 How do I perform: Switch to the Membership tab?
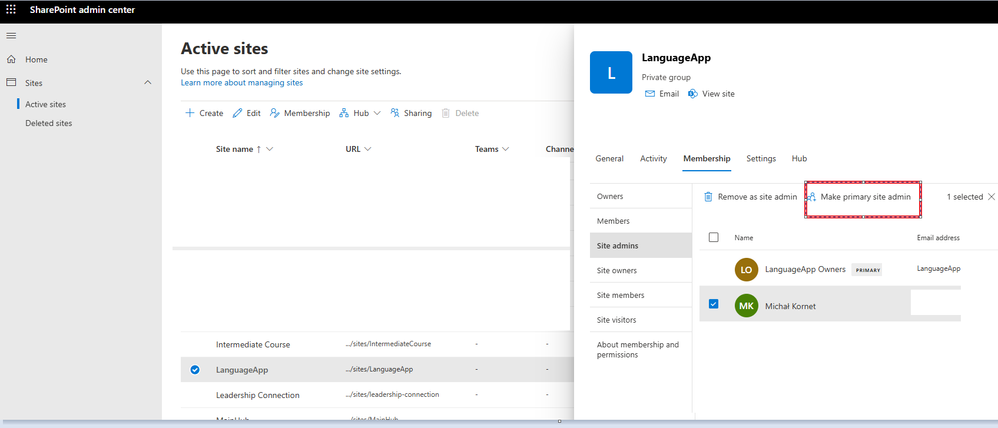[x=706, y=159]
